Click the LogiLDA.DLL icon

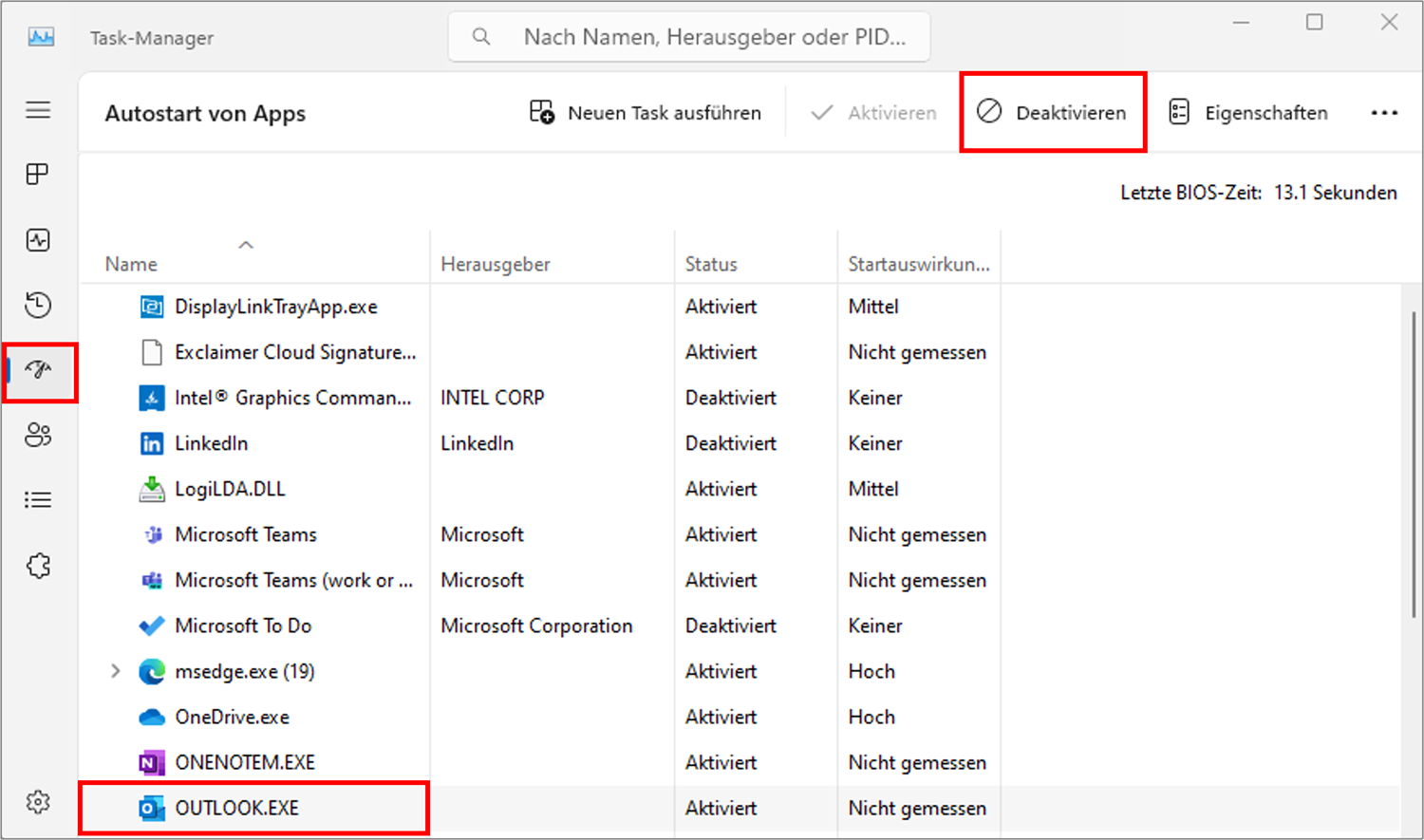(x=152, y=489)
